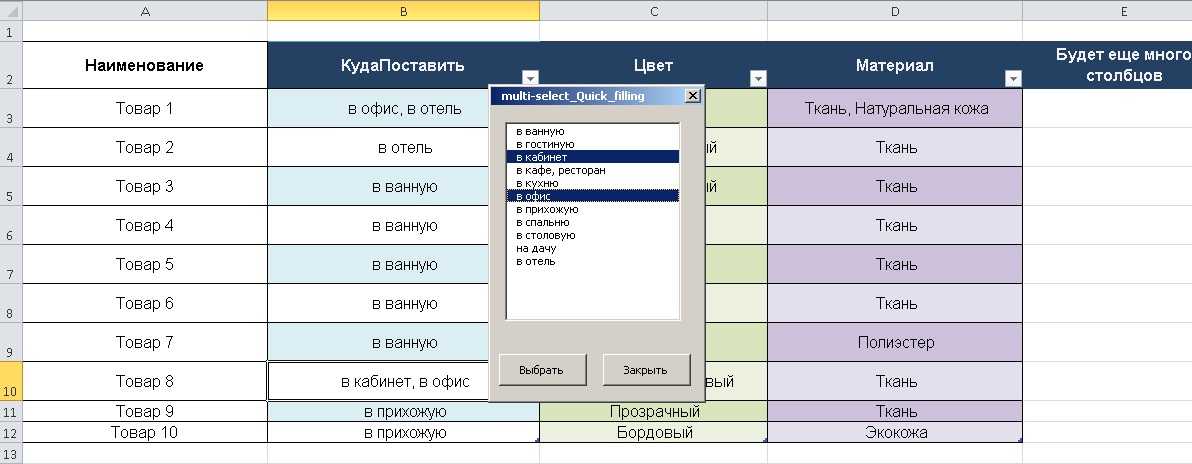Select cell 'Товар 2'
This screenshot has height=464, width=1192.
click(144, 147)
